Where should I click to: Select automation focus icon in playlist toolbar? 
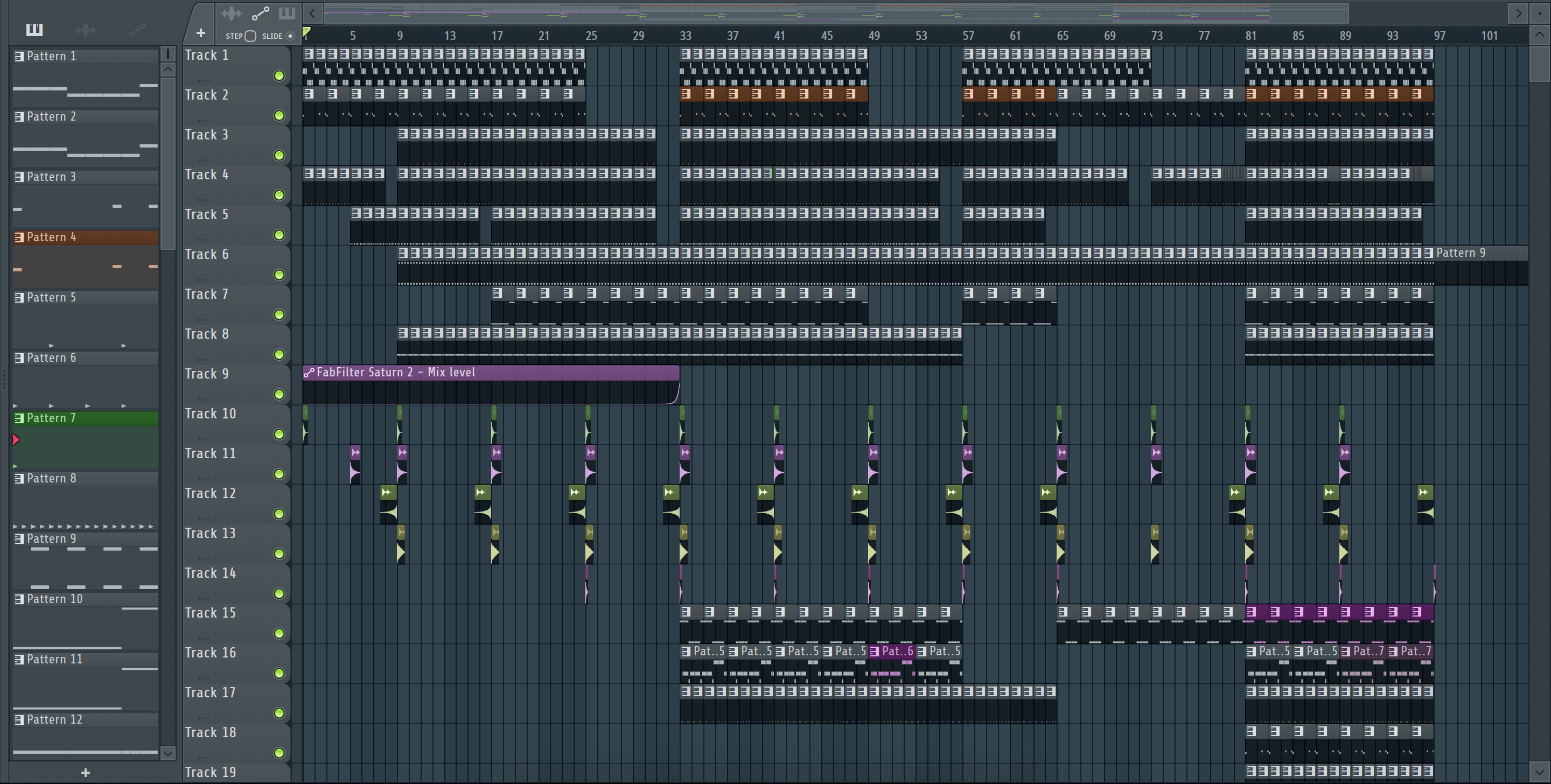260,13
